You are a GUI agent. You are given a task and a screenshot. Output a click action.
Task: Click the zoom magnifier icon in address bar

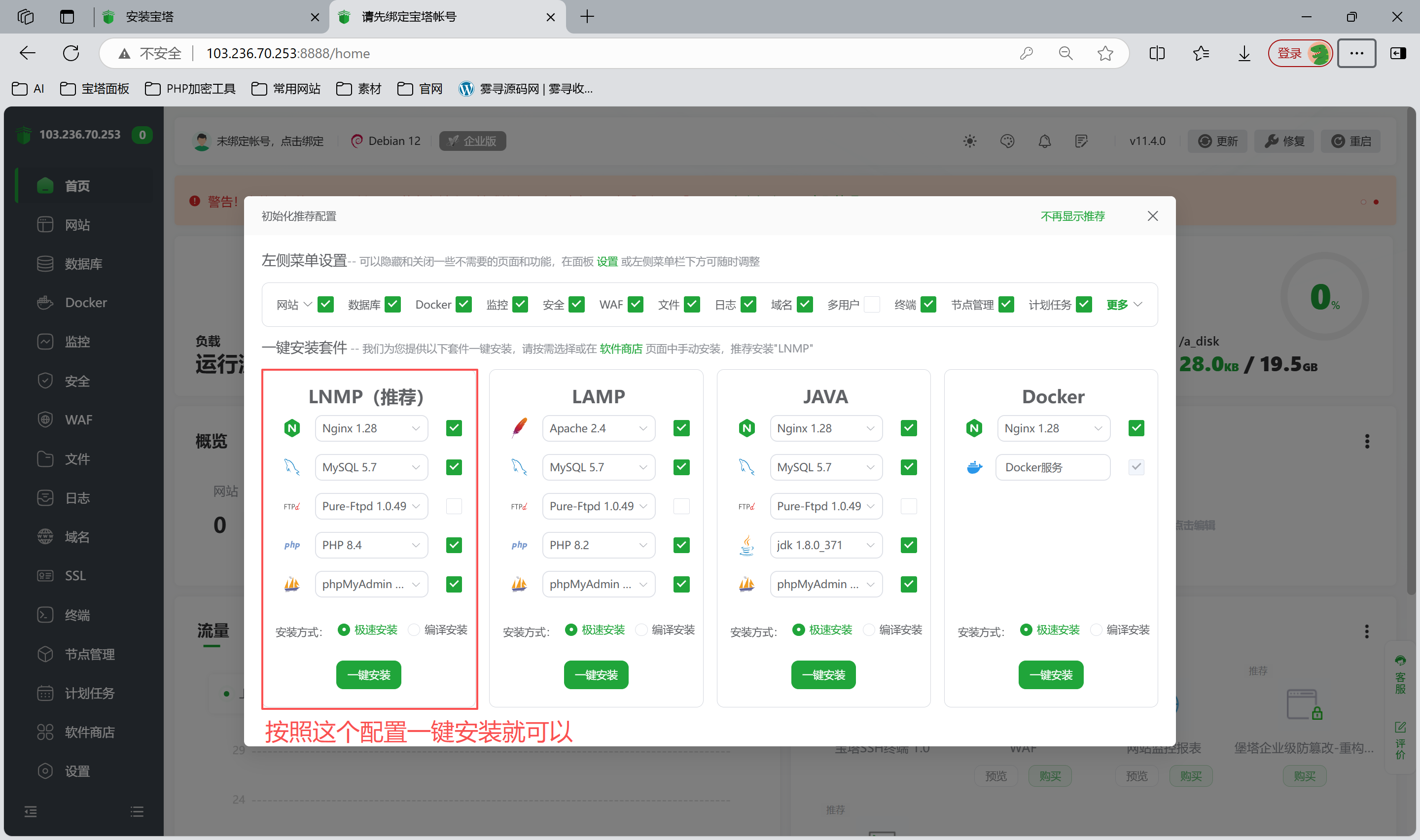point(1065,53)
